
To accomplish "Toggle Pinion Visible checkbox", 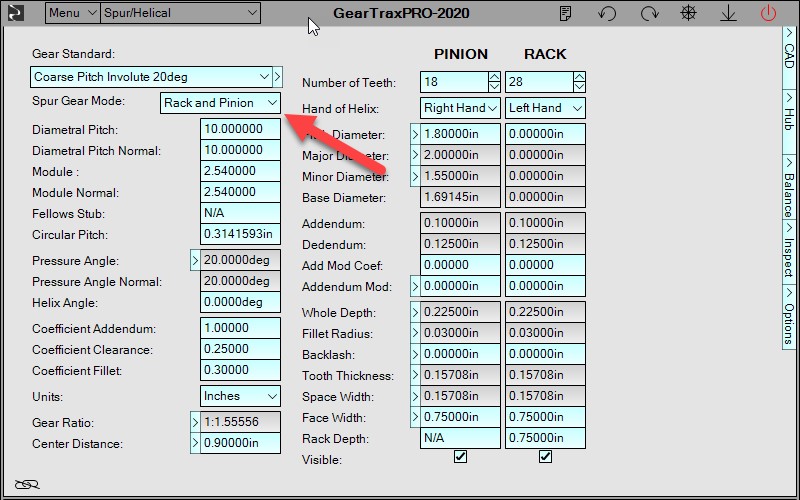I will 460,457.
